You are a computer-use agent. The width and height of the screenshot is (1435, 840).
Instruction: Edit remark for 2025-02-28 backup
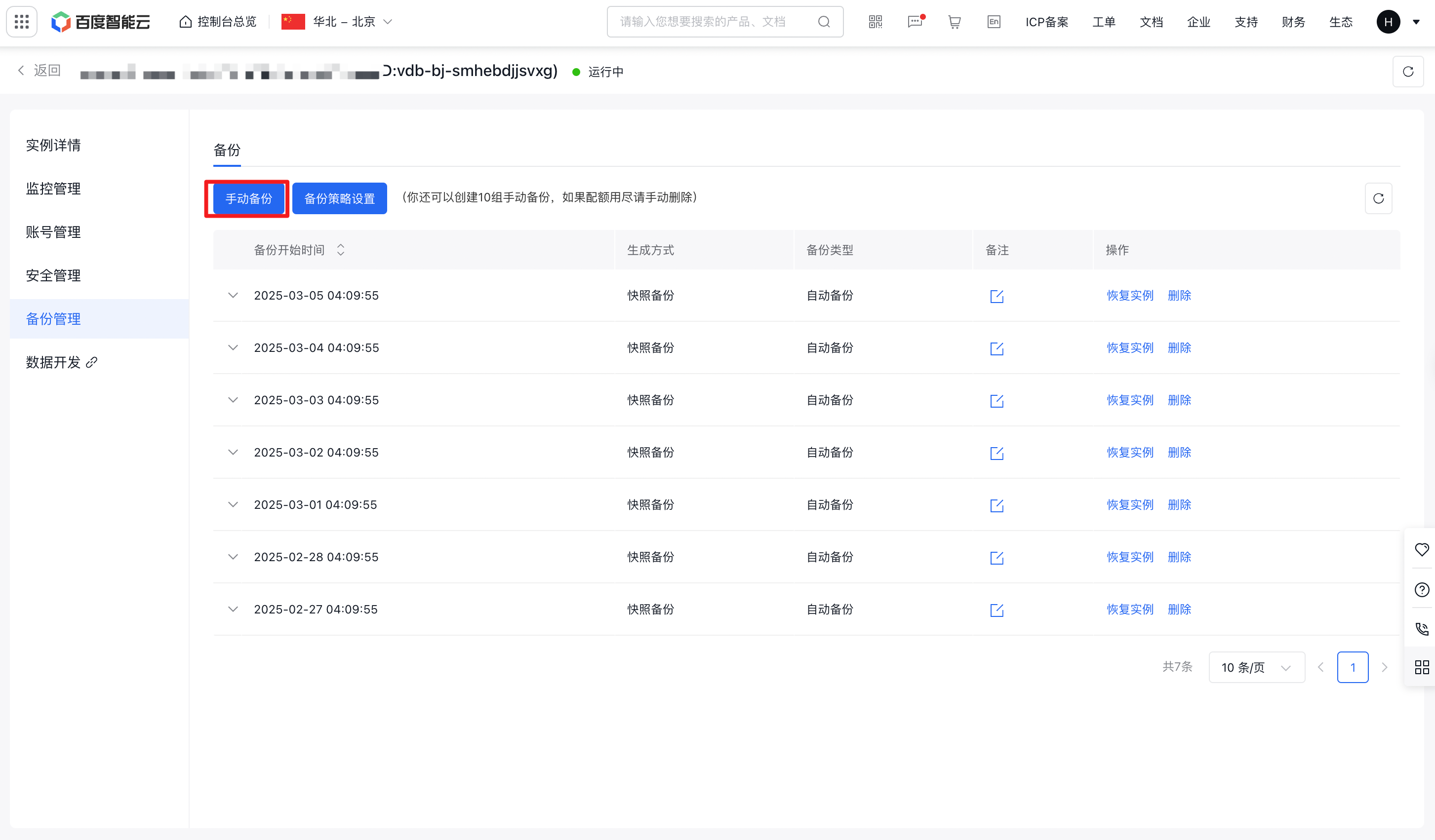(x=997, y=558)
